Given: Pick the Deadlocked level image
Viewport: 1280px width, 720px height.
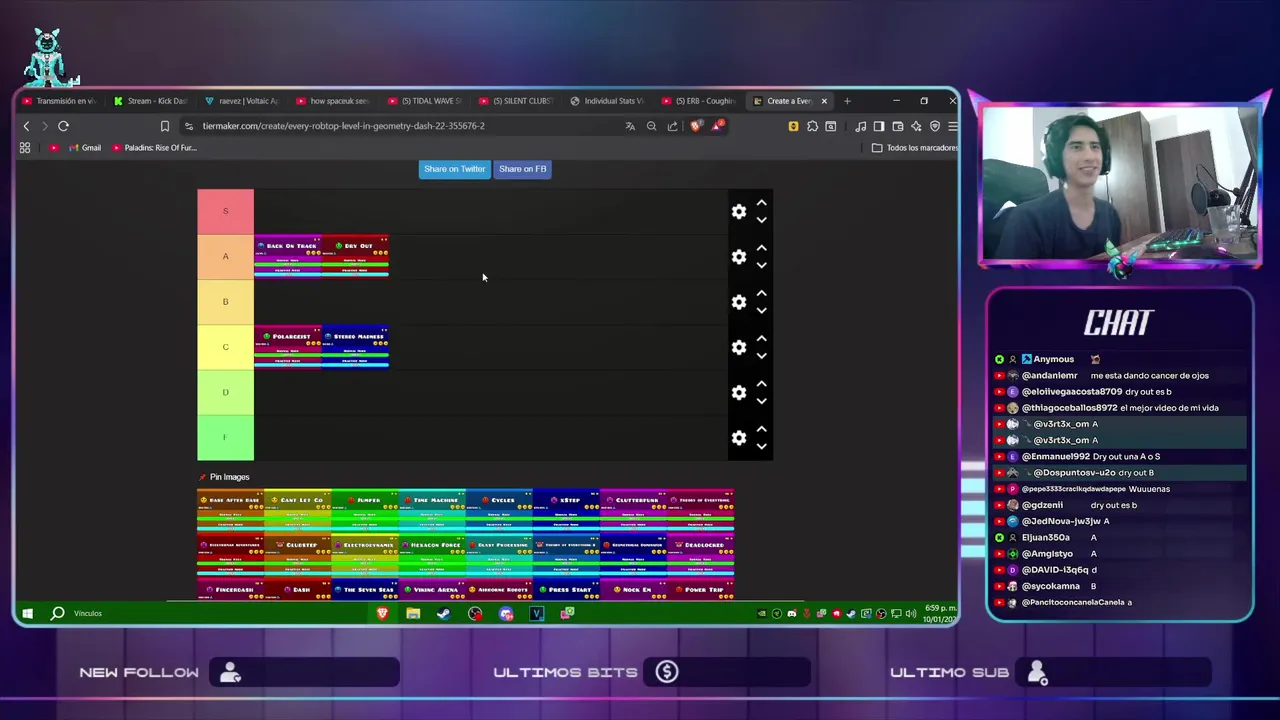Looking at the screenshot, I should coord(700,555).
